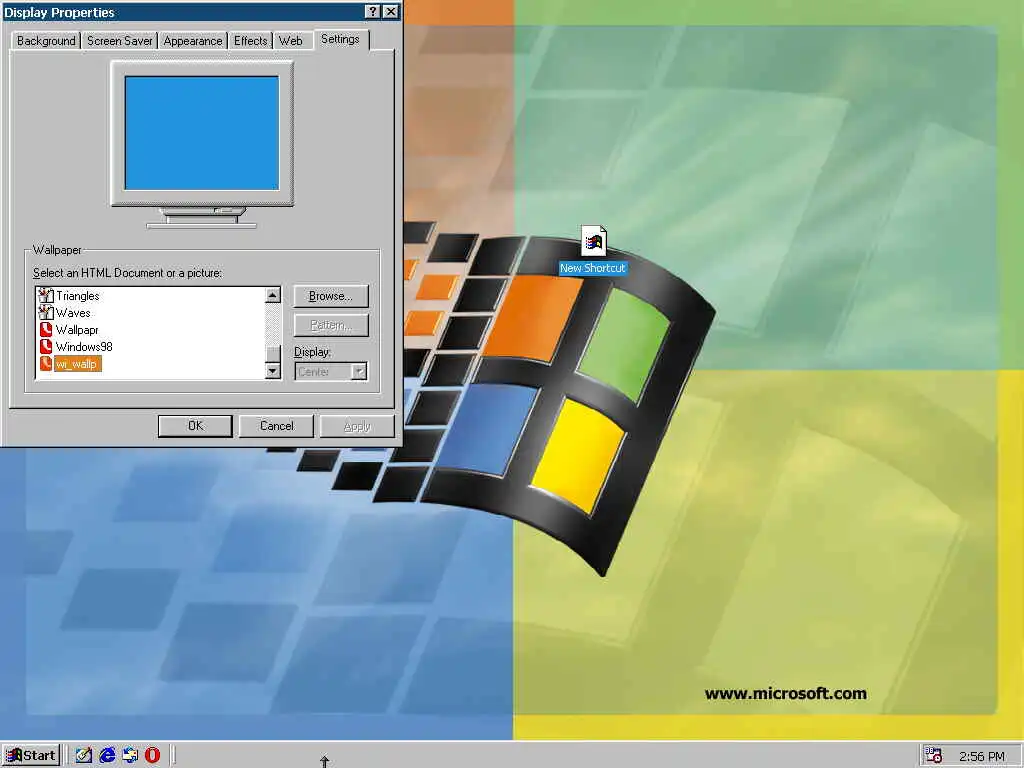Click the Wallpapr file icon
Viewport: 1024px width, 768px height.
point(46,330)
